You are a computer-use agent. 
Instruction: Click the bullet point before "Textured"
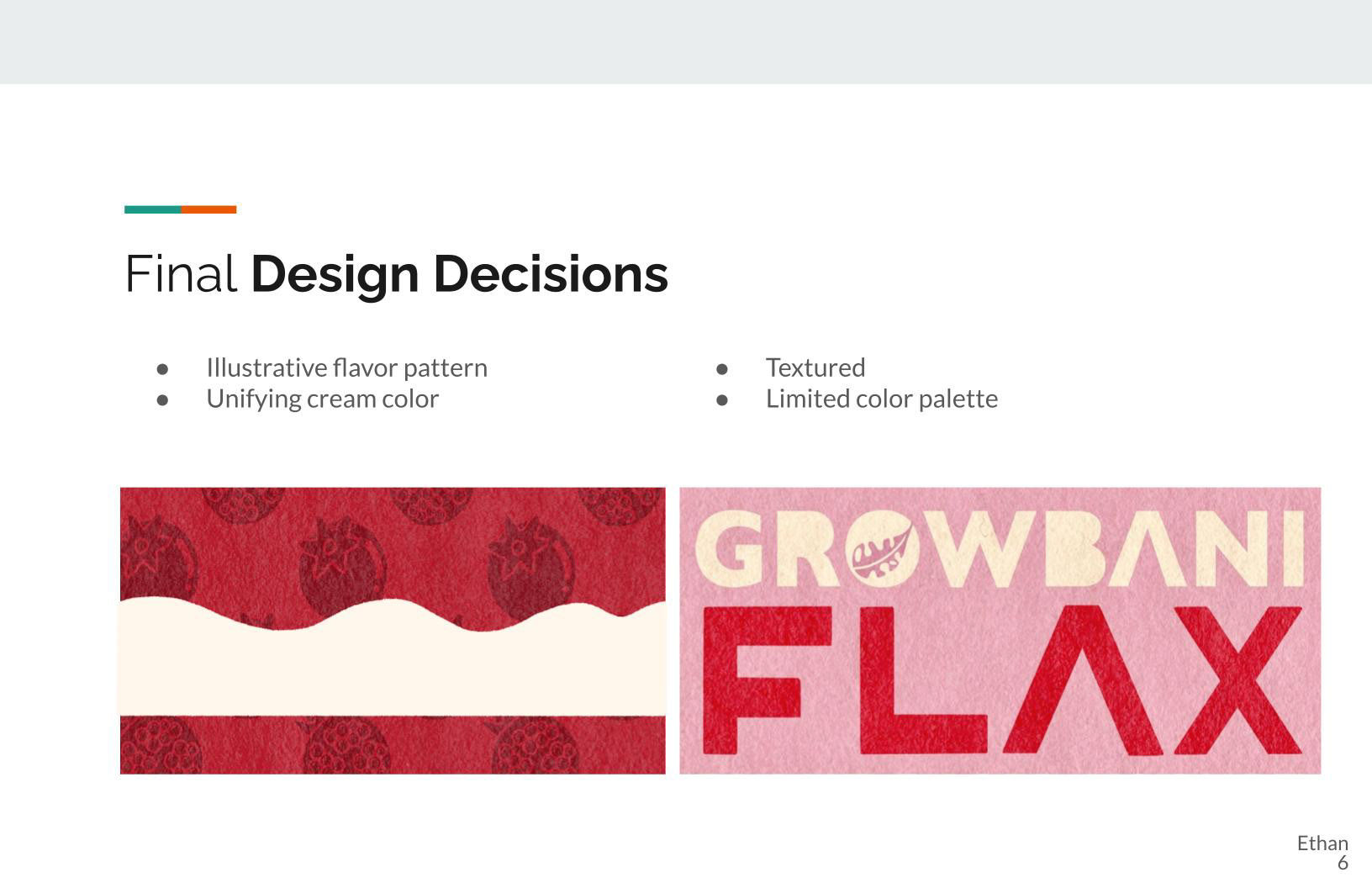click(x=721, y=369)
